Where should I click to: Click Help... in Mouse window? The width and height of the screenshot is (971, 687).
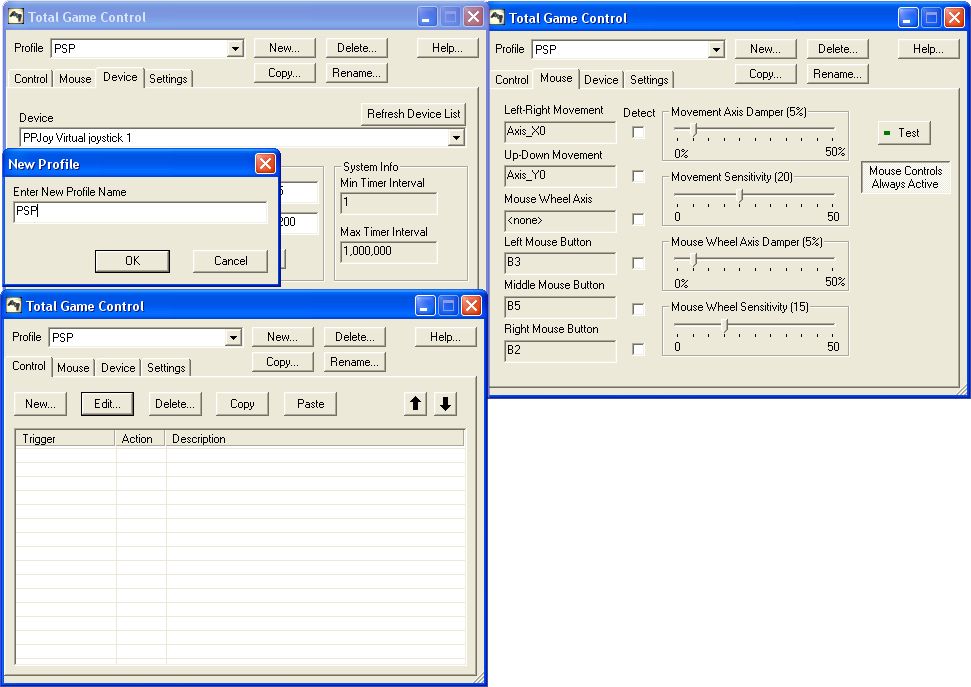(928, 49)
